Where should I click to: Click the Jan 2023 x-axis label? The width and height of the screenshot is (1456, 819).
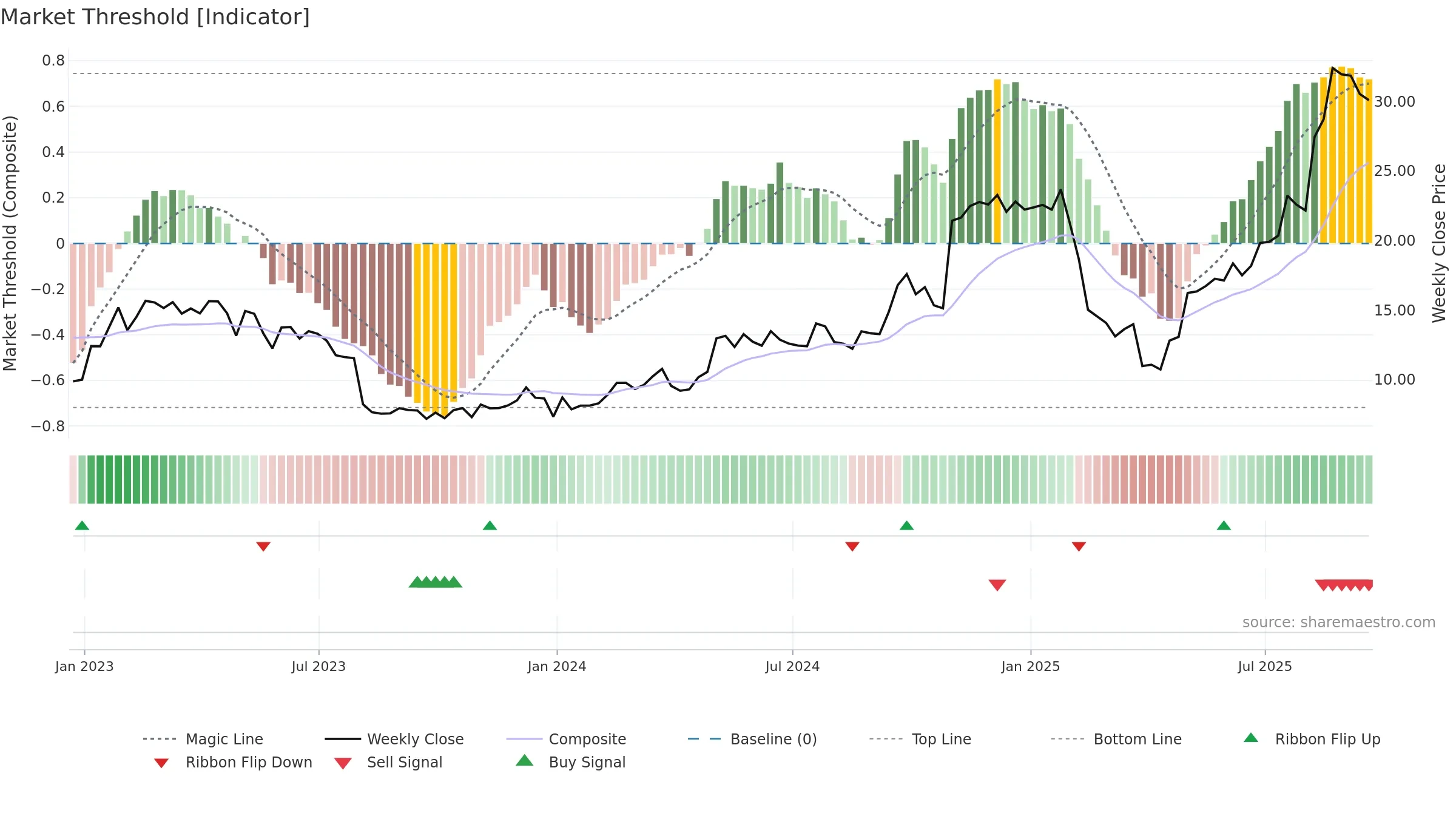84,666
